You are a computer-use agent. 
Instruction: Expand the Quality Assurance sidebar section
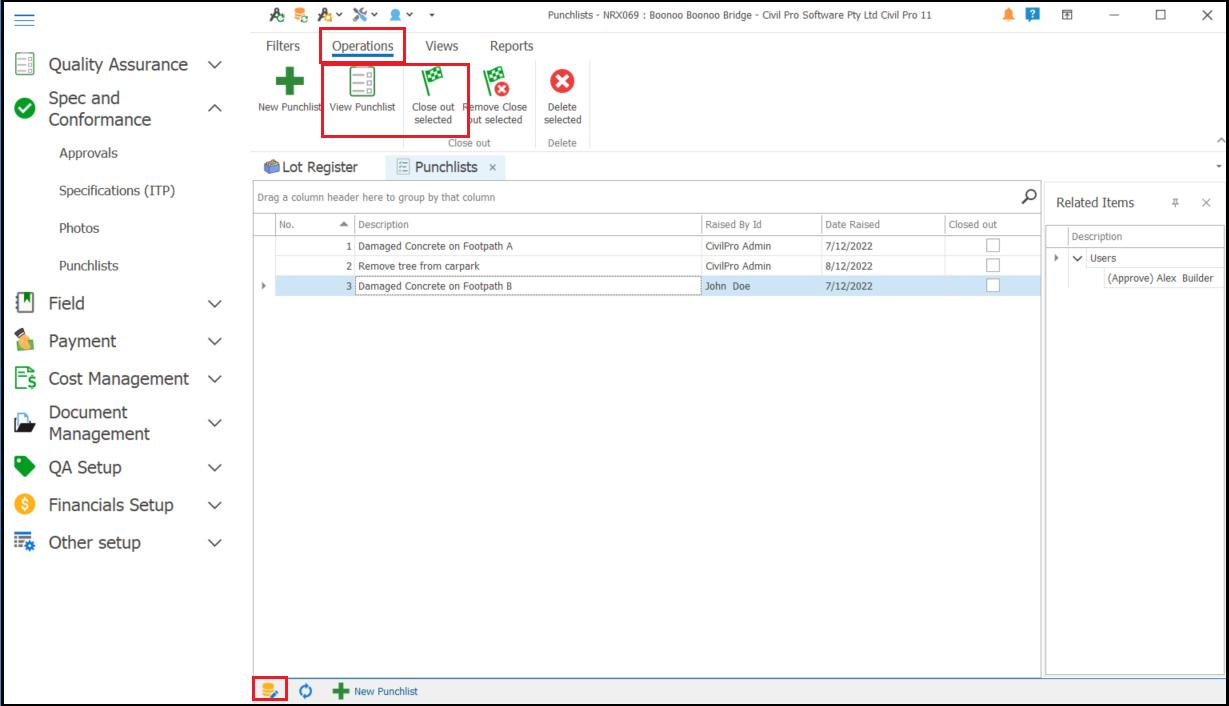click(x=214, y=65)
